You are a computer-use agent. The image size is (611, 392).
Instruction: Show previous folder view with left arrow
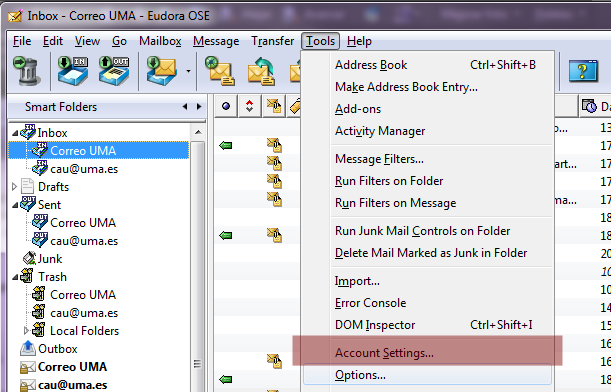click(185, 106)
